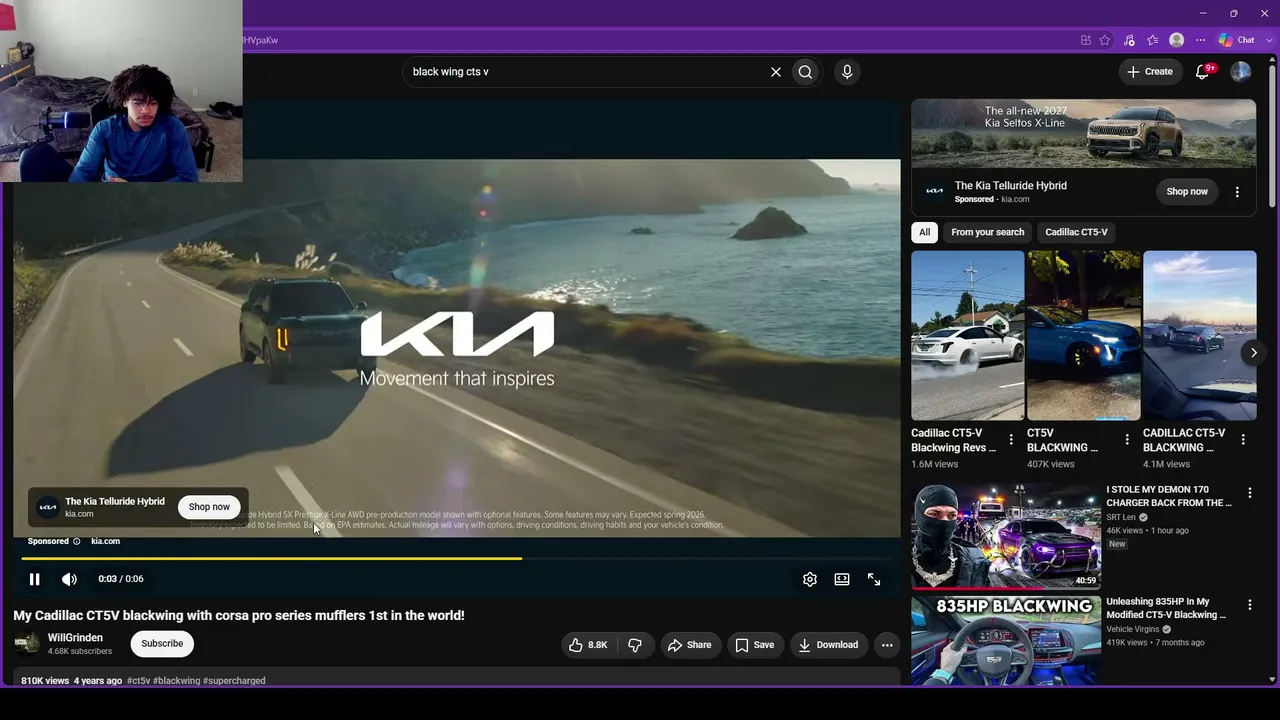The image size is (1280, 720).
Task: Click the #ct5v hashtag
Action: 139,681
